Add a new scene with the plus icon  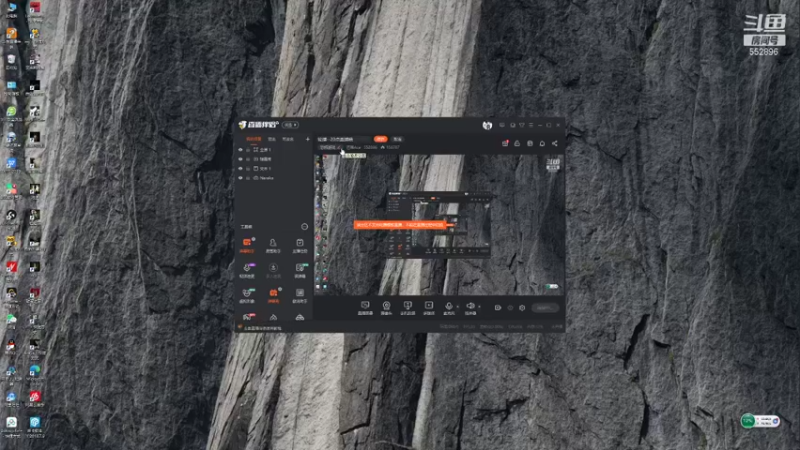[x=308, y=139]
